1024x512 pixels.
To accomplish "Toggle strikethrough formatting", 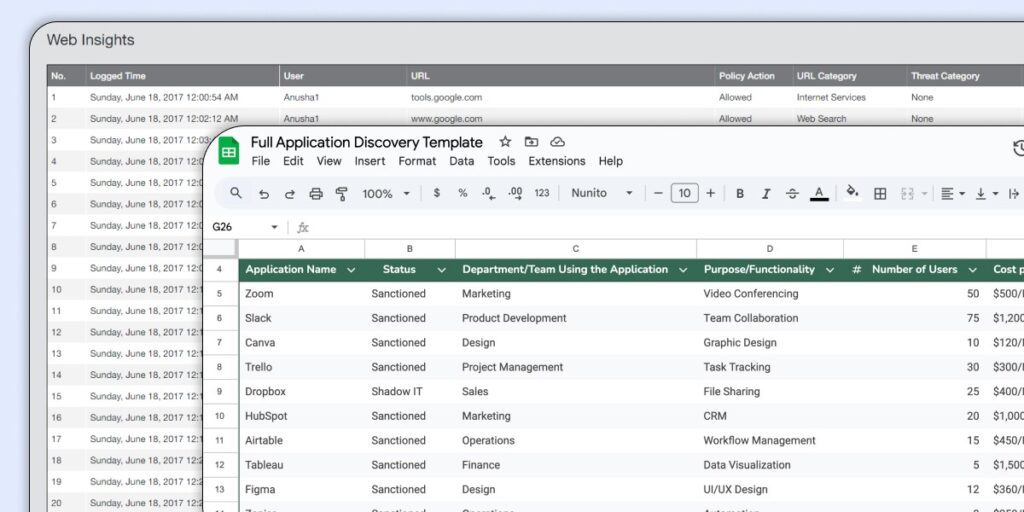I will coord(792,194).
